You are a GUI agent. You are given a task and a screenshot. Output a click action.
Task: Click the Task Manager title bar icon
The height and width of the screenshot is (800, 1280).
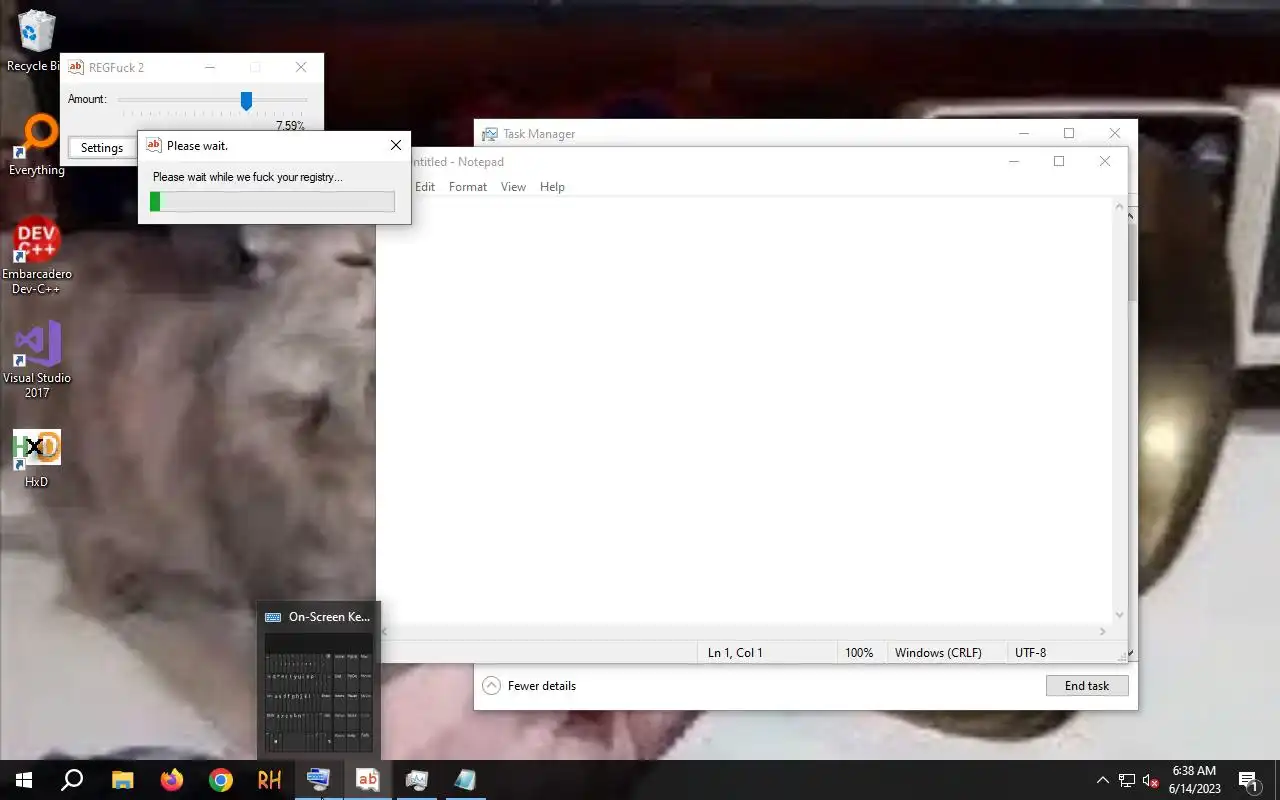489,134
